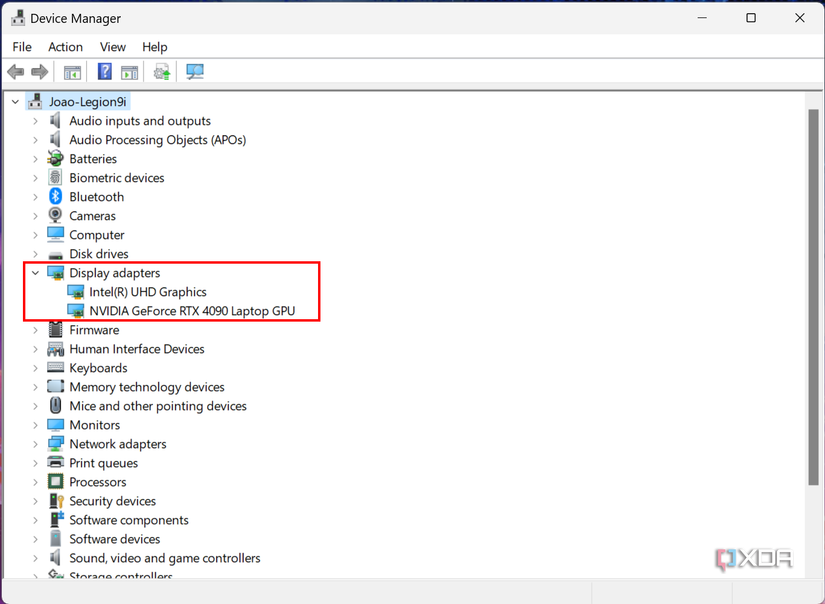Select the Intel(R) UHD Graphics device
825x604 pixels.
pyautogui.click(x=148, y=291)
